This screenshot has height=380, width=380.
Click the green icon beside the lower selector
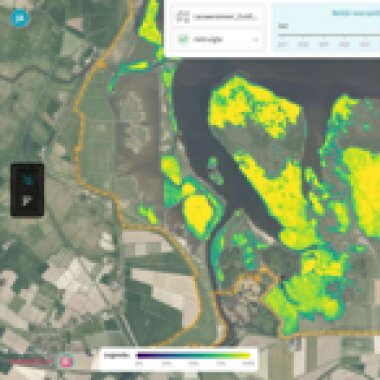click(x=183, y=40)
